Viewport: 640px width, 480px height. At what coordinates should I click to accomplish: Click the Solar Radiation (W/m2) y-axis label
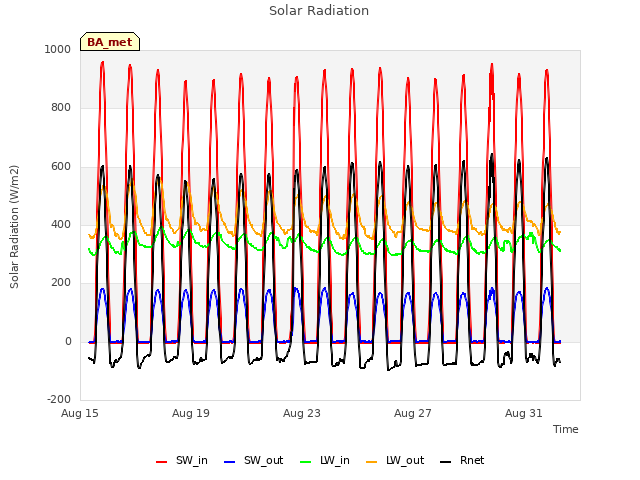pos(14,227)
